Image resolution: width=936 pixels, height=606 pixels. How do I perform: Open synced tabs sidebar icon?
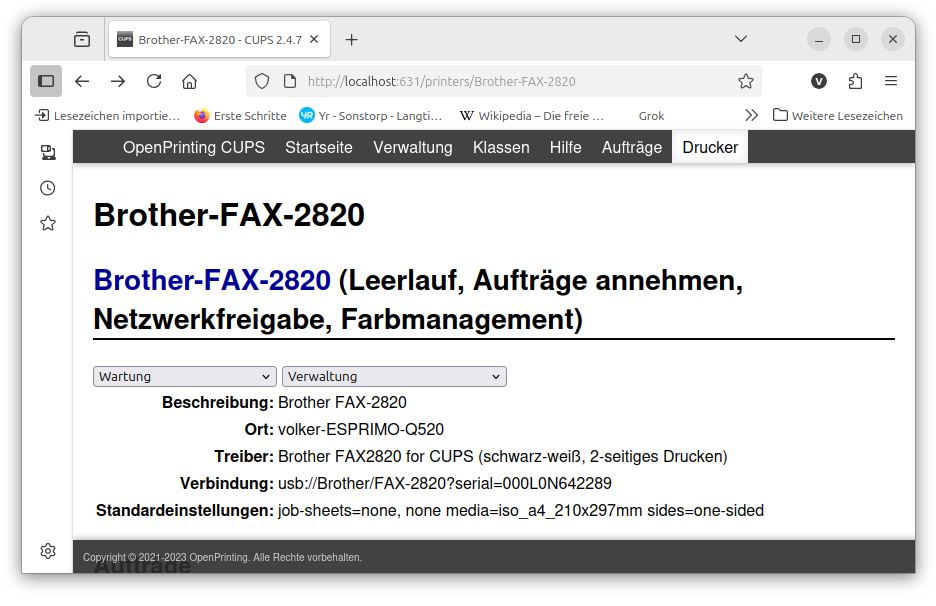click(x=48, y=153)
